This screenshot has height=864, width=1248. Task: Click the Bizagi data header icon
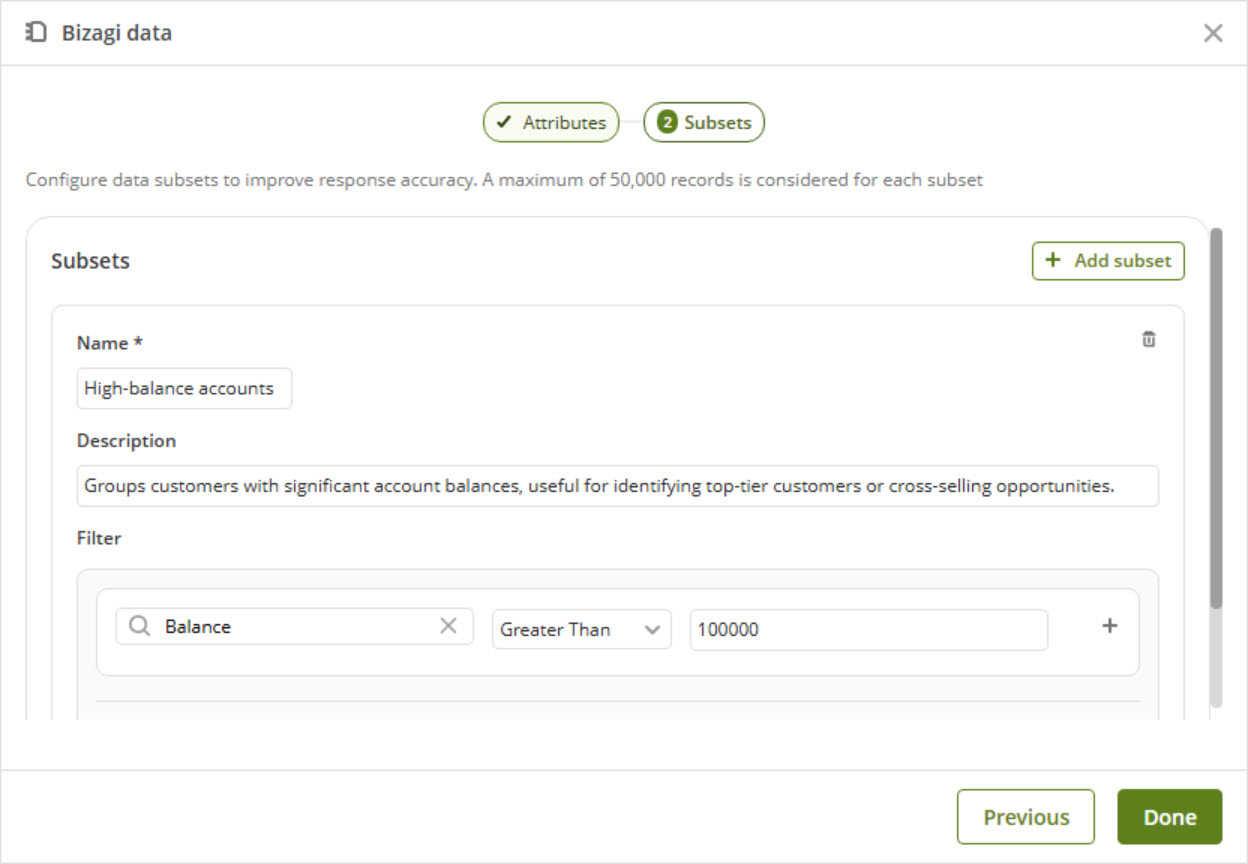[x=36, y=33]
